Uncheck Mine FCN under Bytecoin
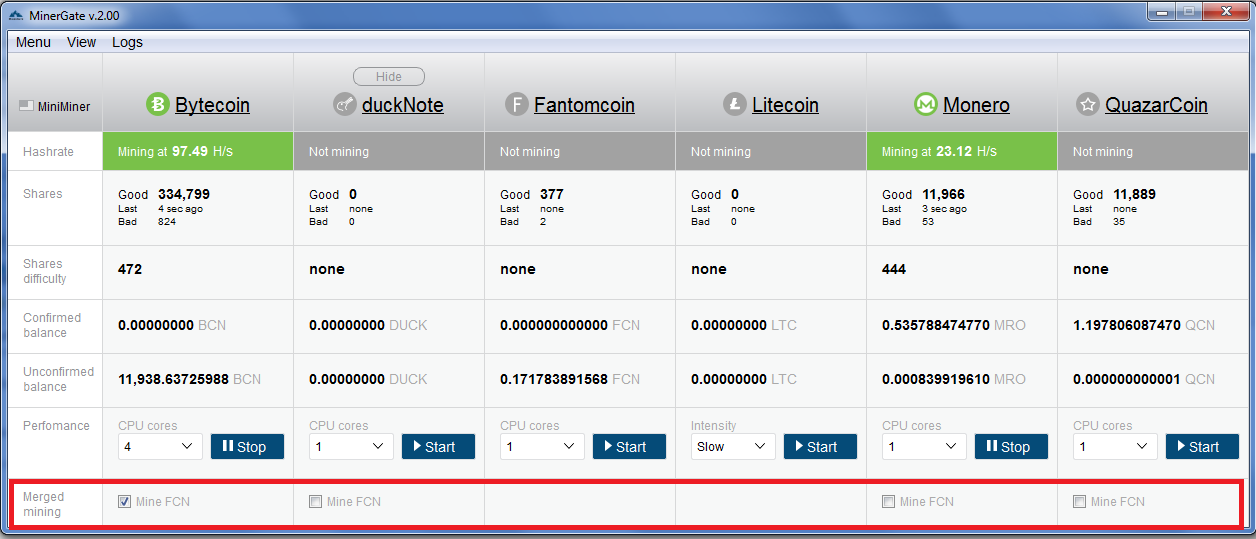 (x=124, y=502)
